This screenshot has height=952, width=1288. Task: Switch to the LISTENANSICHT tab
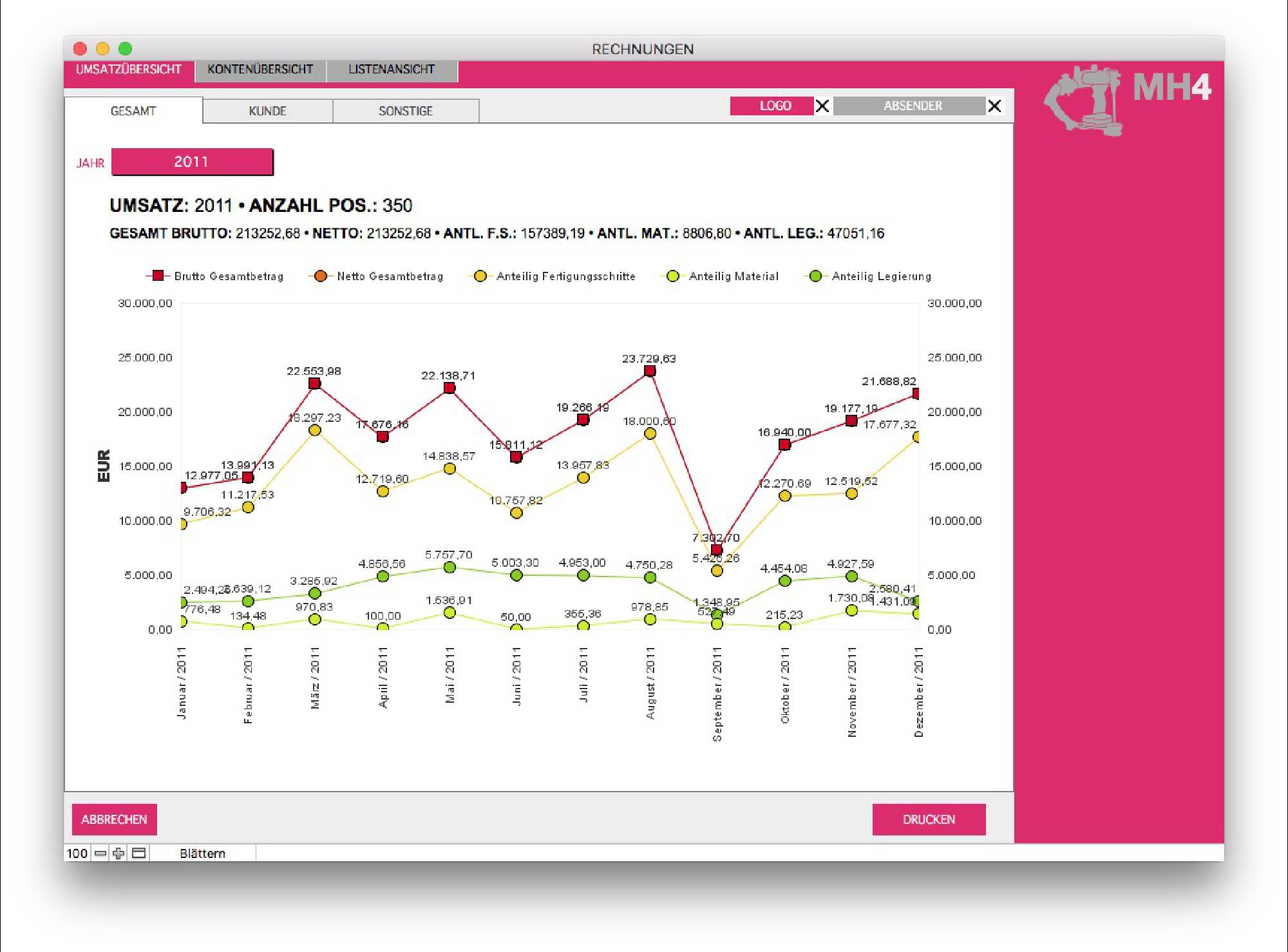point(392,70)
